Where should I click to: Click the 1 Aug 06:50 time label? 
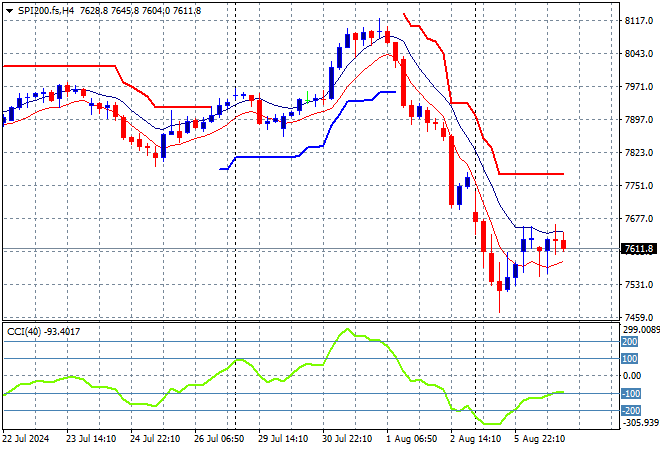coord(411,439)
